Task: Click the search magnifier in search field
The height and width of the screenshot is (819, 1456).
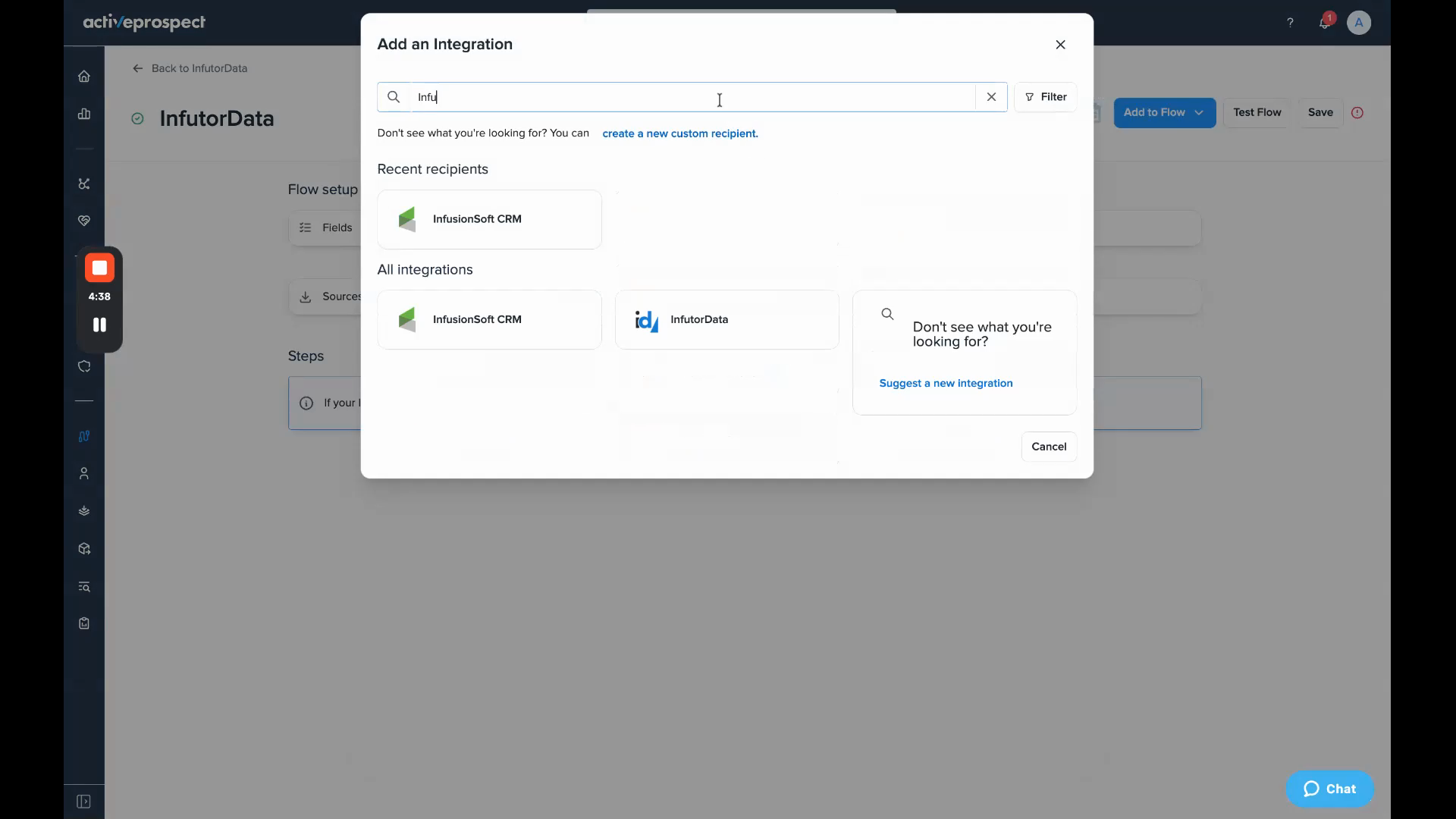Action: point(394,97)
